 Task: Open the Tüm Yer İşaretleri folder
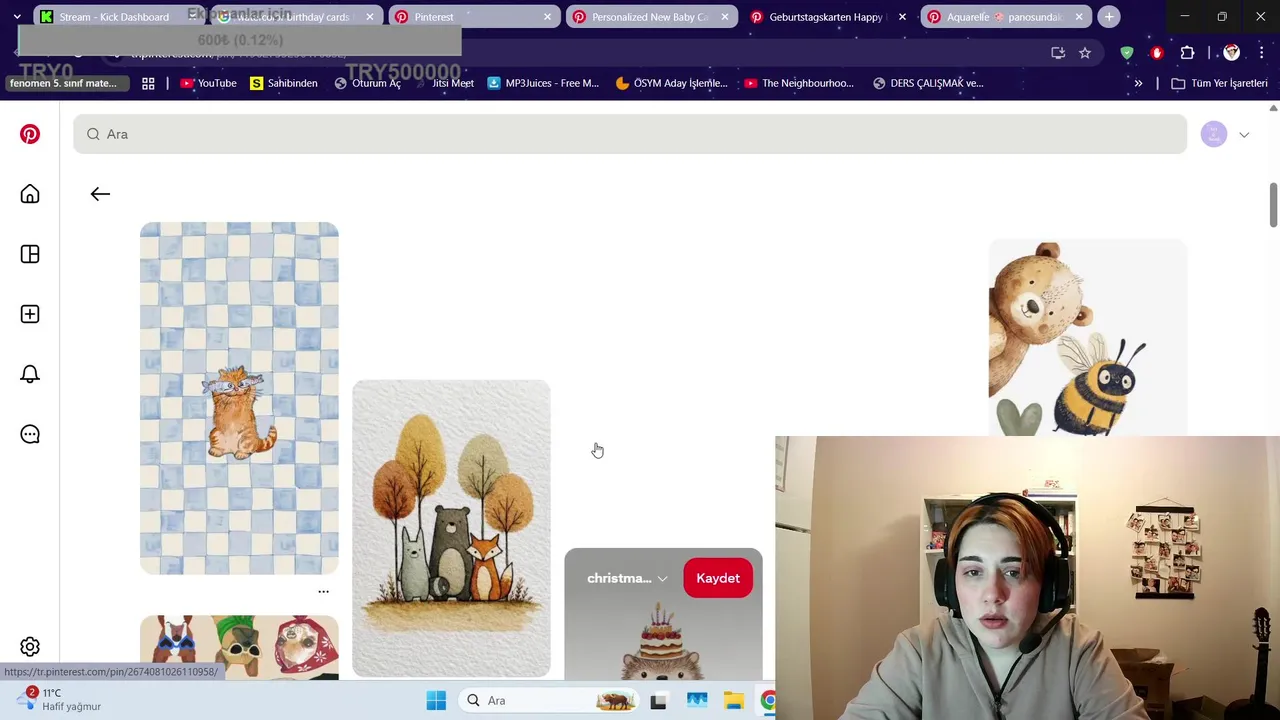(x=1219, y=83)
